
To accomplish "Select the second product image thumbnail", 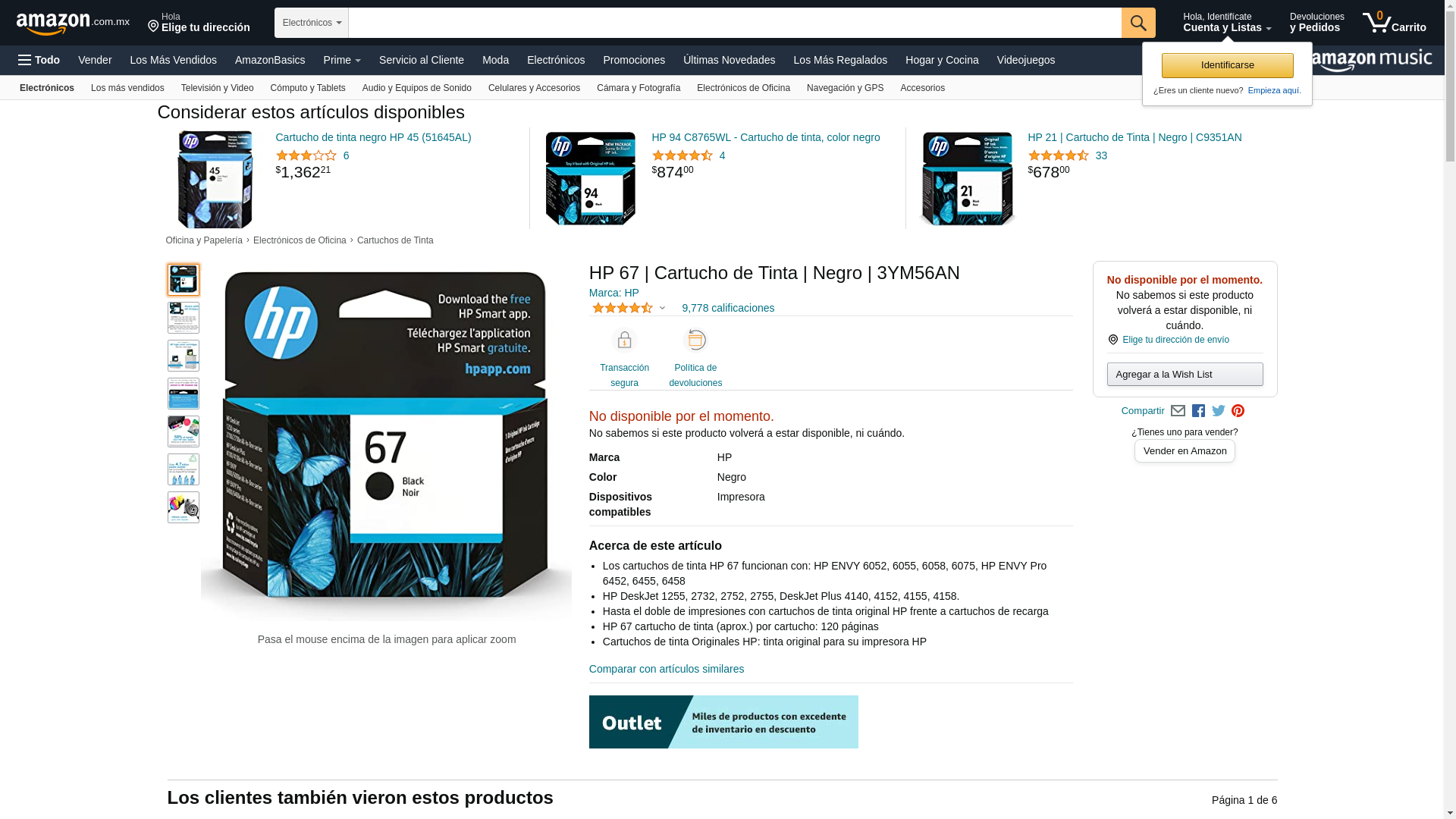I will click(184, 318).
